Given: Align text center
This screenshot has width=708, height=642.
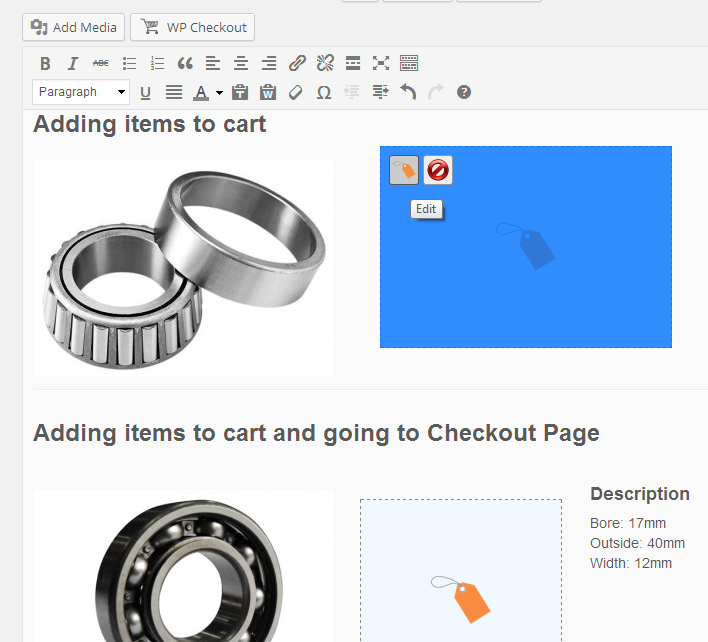Looking at the screenshot, I should [241, 63].
